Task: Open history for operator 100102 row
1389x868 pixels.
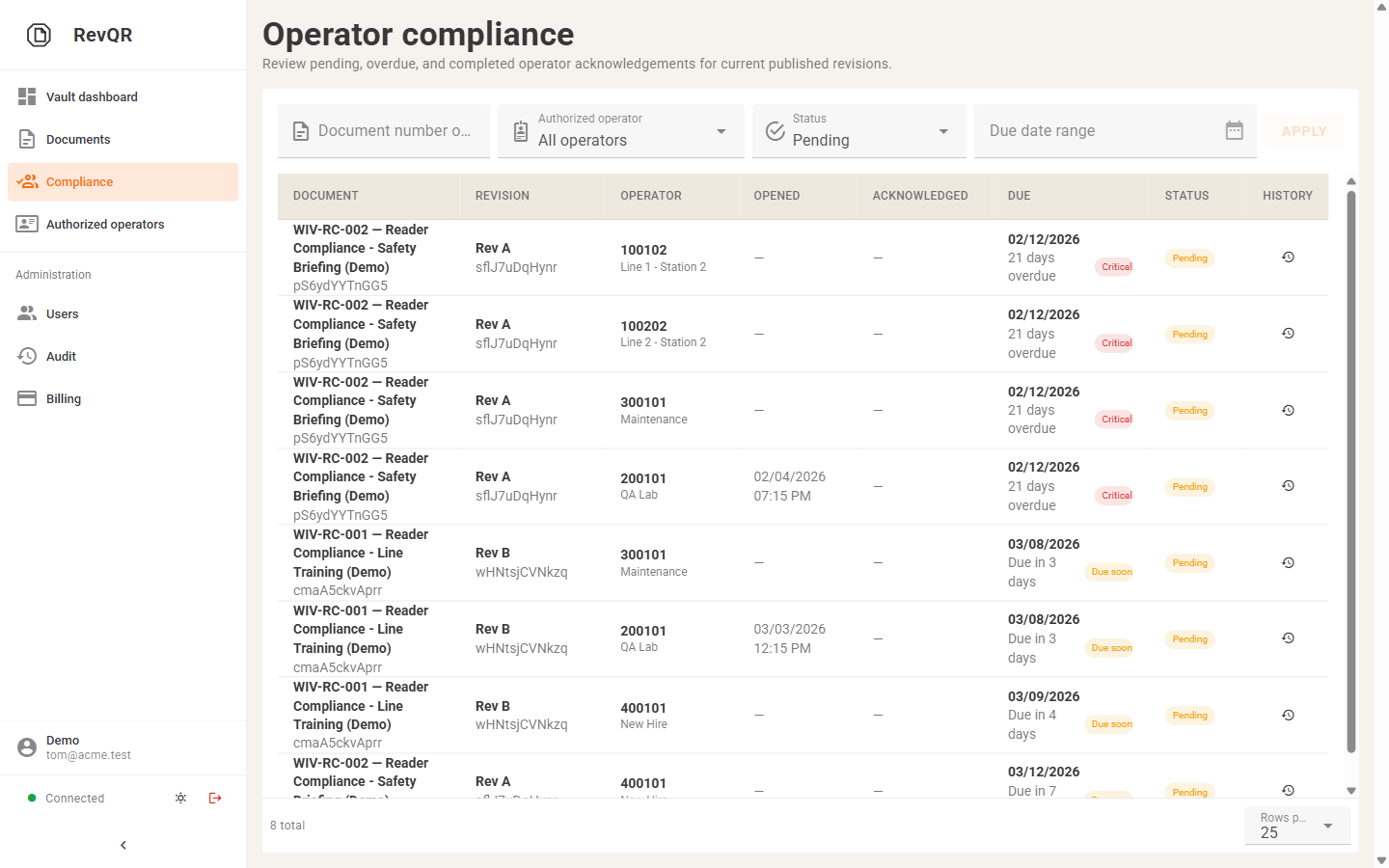Action: click(1288, 258)
